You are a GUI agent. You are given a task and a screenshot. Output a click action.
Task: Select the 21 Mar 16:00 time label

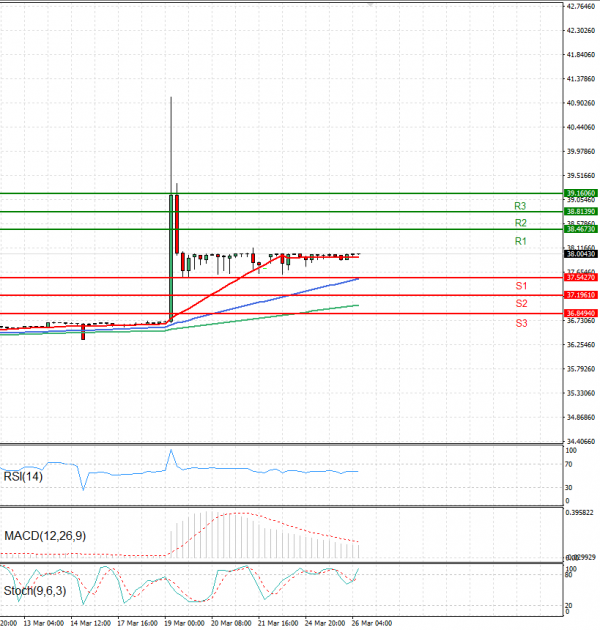277,622
